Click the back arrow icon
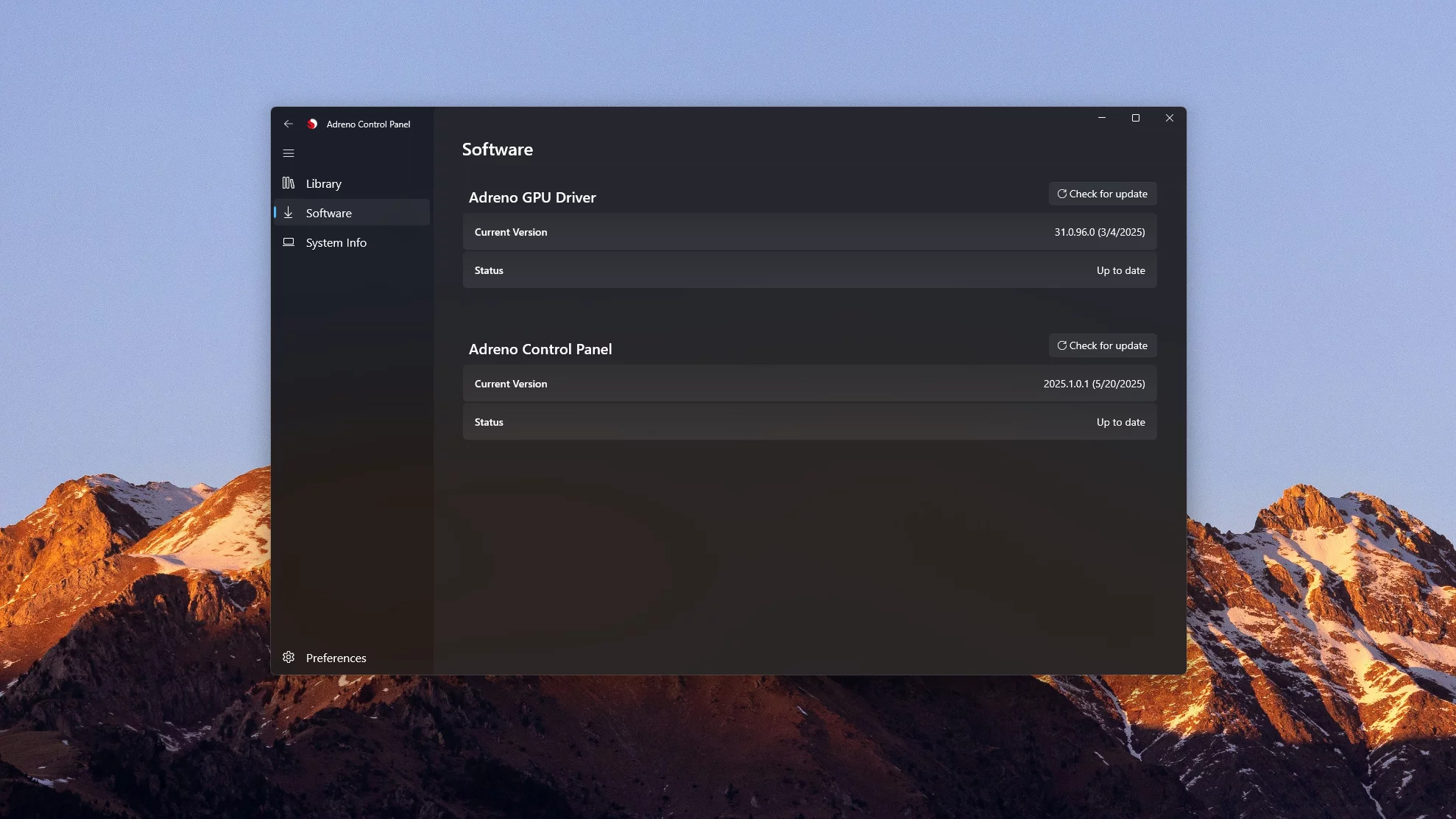This screenshot has width=1456, height=819. (x=289, y=124)
